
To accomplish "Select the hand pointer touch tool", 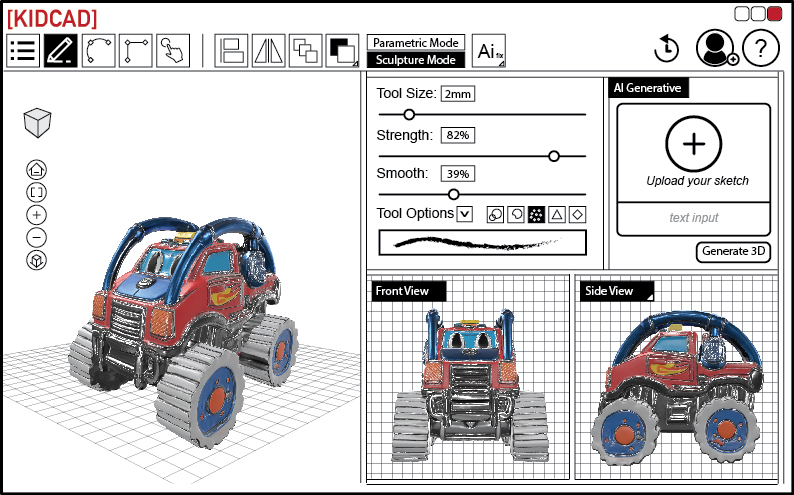I will click(x=173, y=51).
